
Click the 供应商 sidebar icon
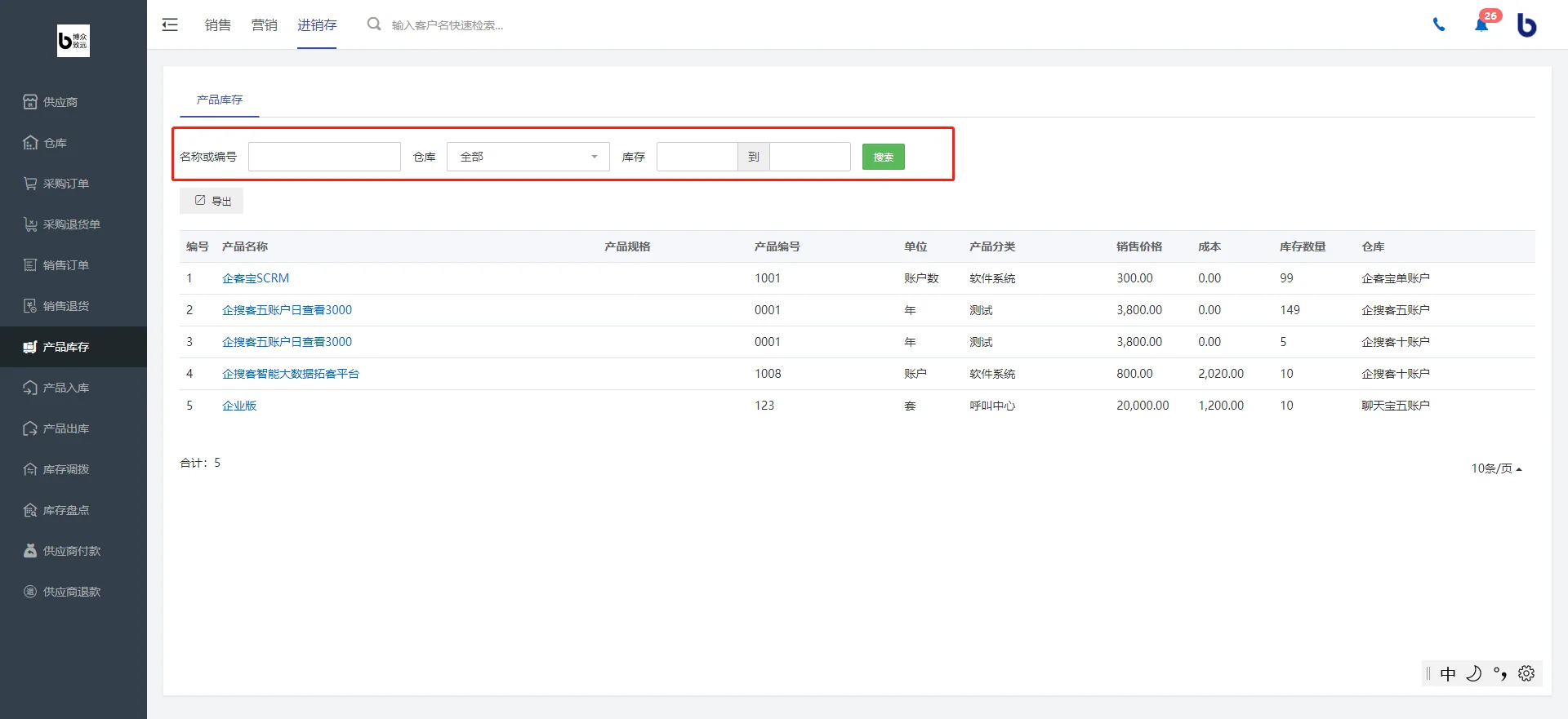click(x=30, y=102)
